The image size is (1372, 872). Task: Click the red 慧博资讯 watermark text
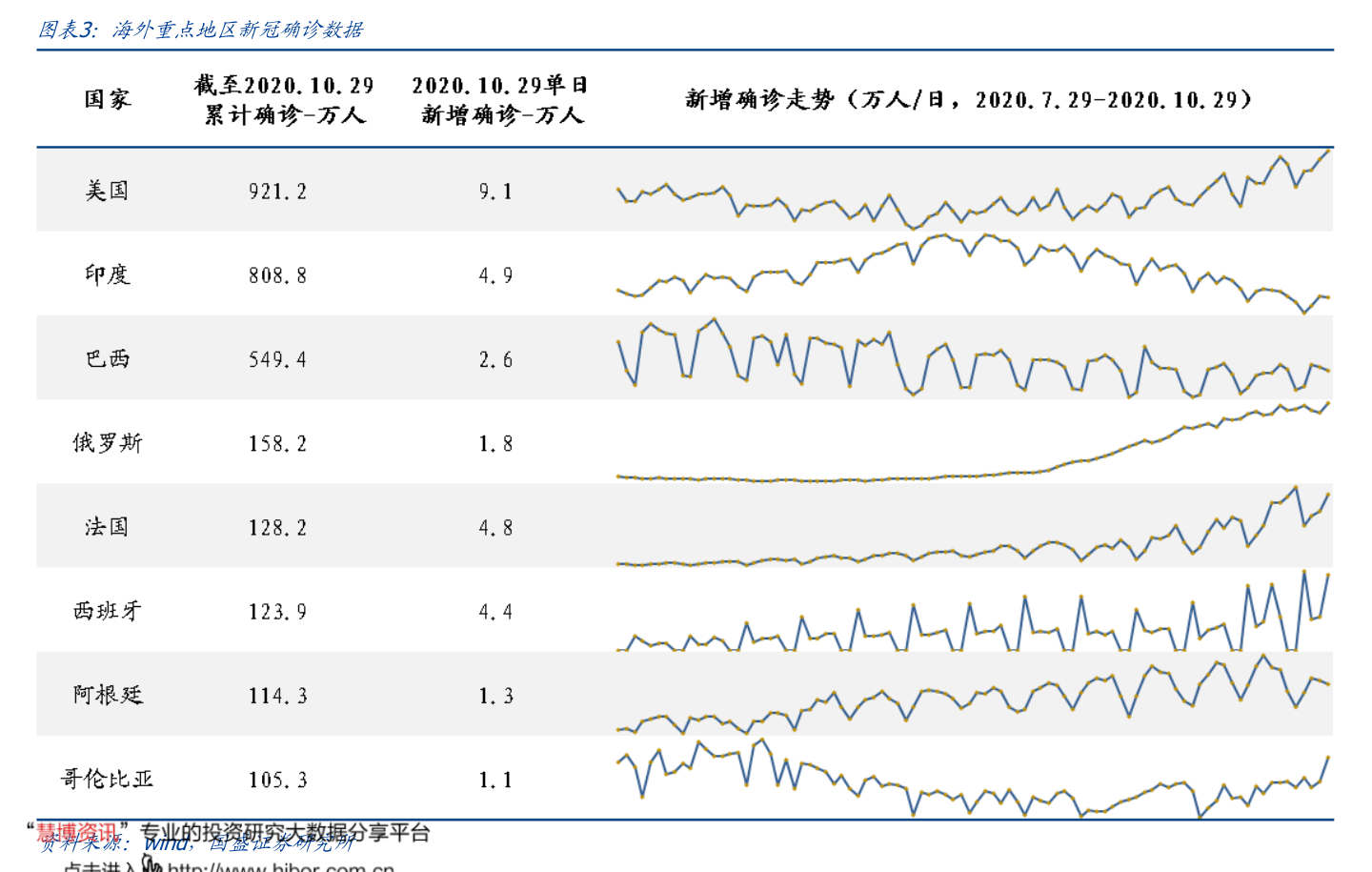[76, 832]
